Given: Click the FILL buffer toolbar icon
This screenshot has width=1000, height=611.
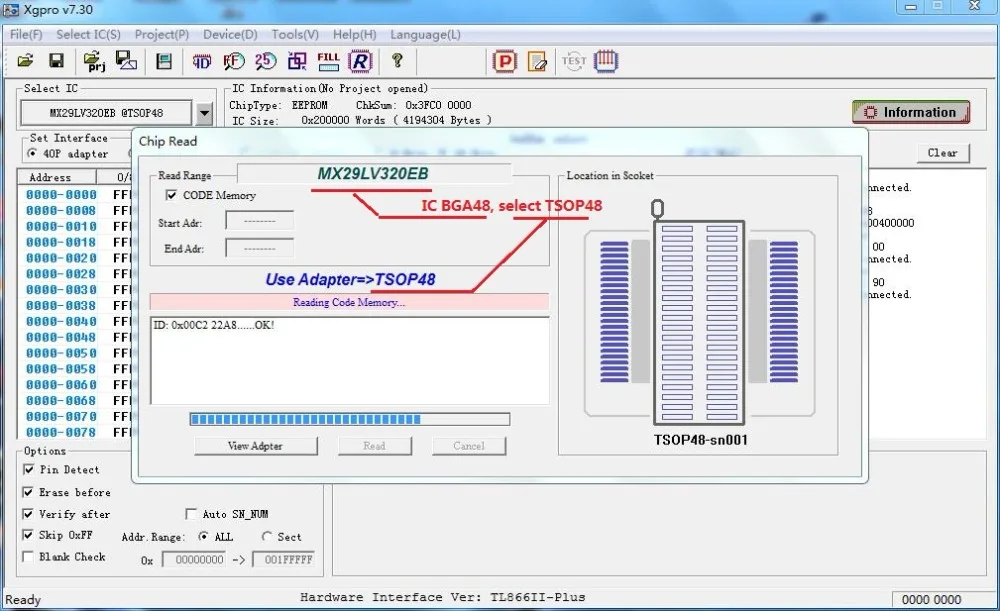Looking at the screenshot, I should tap(328, 61).
